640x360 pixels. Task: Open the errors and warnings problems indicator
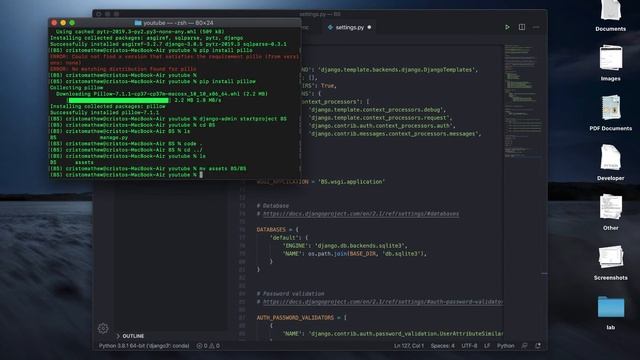coord(208,346)
